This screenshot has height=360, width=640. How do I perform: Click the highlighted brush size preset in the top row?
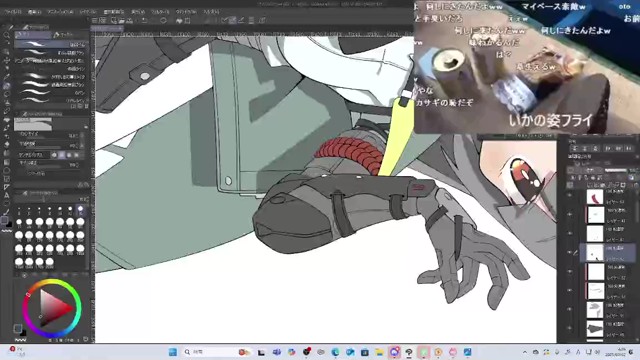pyautogui.click(x=80, y=210)
